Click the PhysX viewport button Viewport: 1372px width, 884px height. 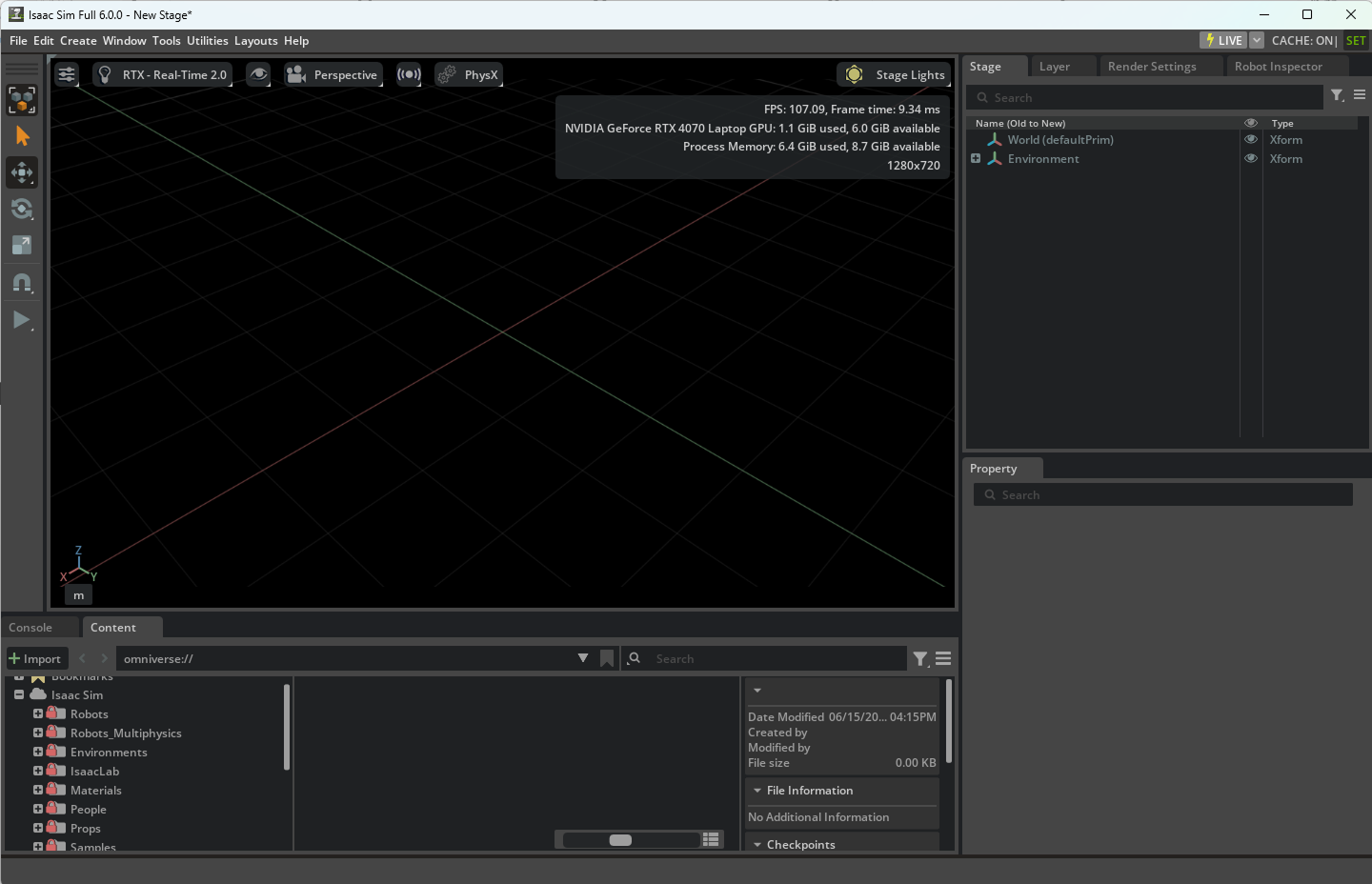(x=468, y=74)
